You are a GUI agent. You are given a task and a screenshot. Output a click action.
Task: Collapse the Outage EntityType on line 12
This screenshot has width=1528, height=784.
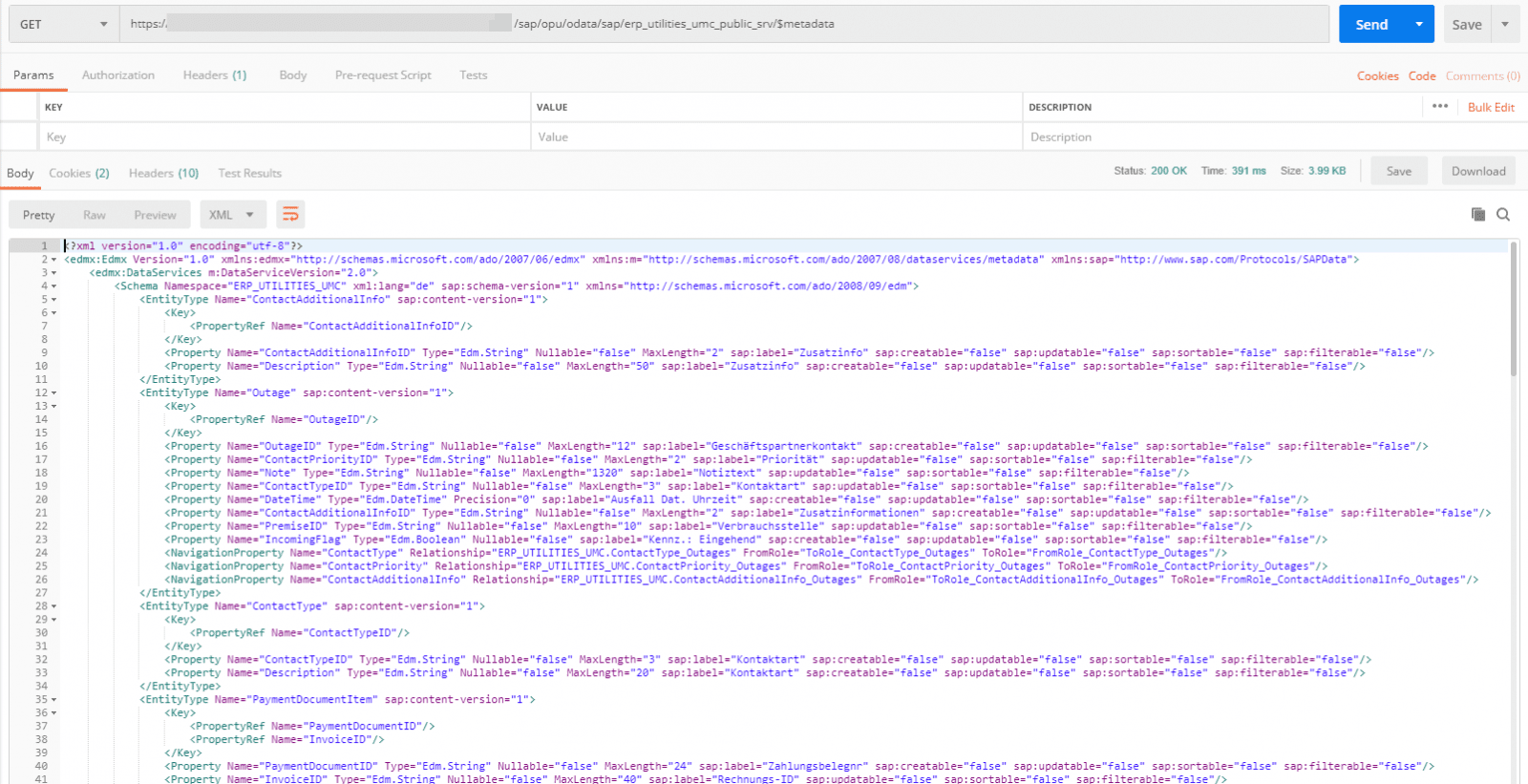point(53,392)
